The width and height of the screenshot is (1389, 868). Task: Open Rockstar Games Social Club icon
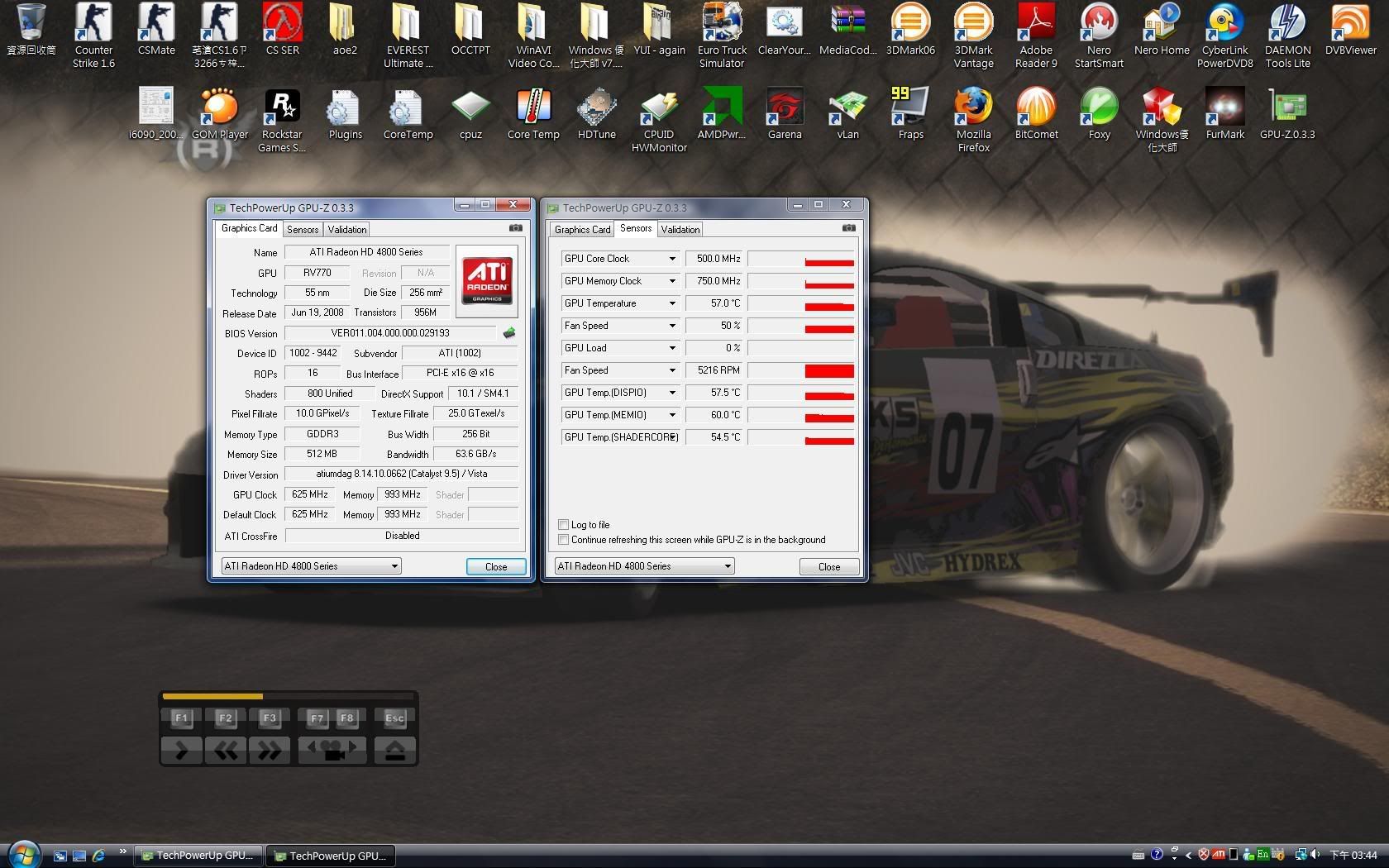coord(282,121)
